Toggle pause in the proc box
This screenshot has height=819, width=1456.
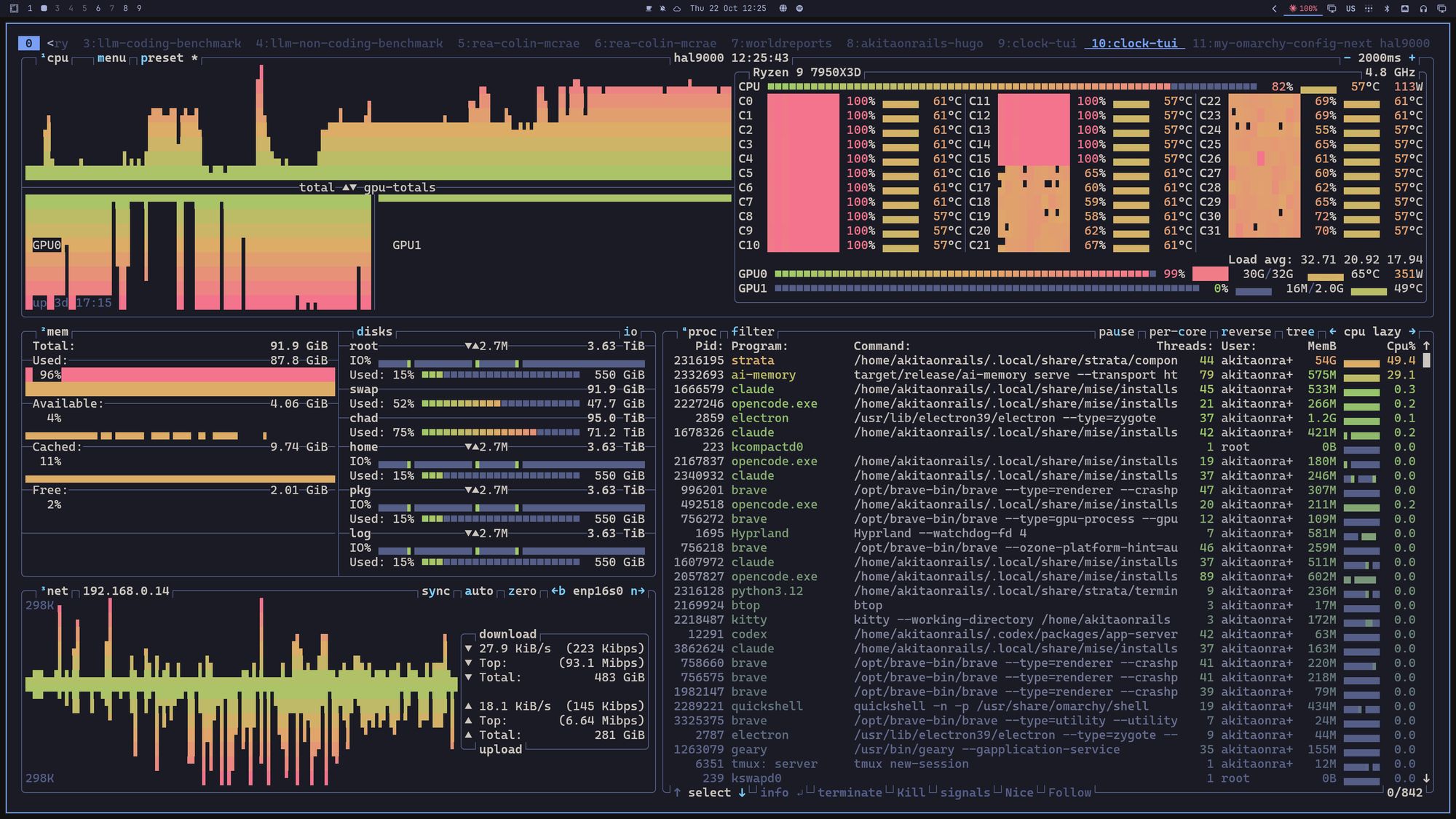[x=1116, y=331]
